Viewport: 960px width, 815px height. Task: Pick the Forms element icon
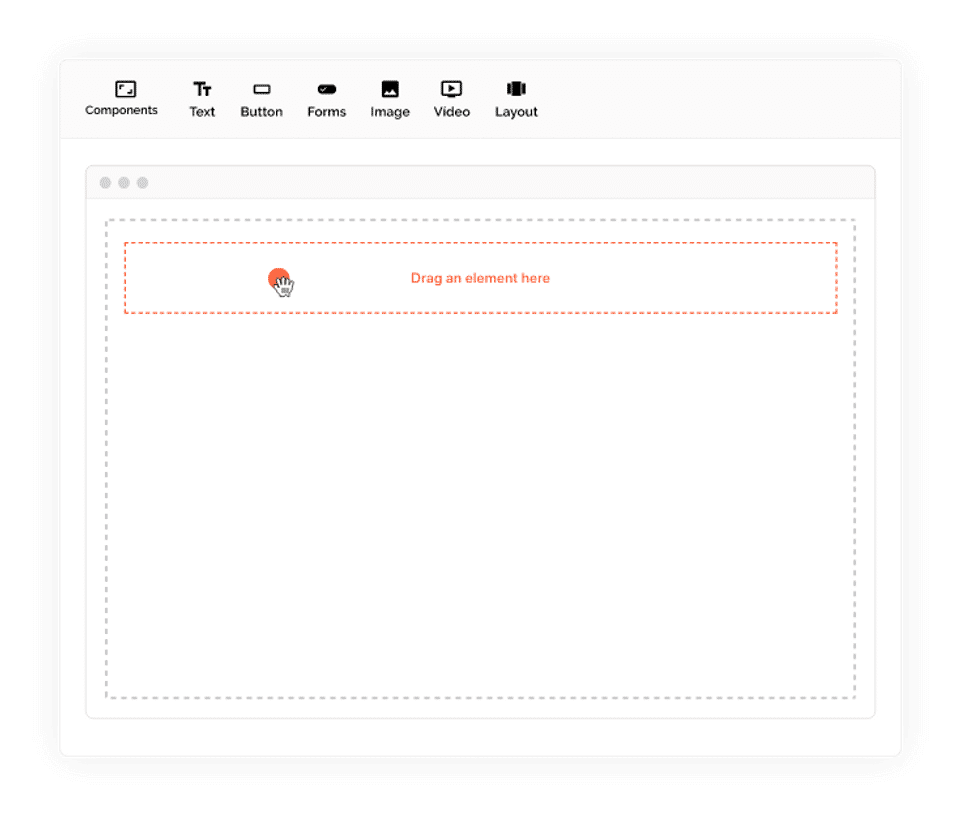tap(326, 89)
